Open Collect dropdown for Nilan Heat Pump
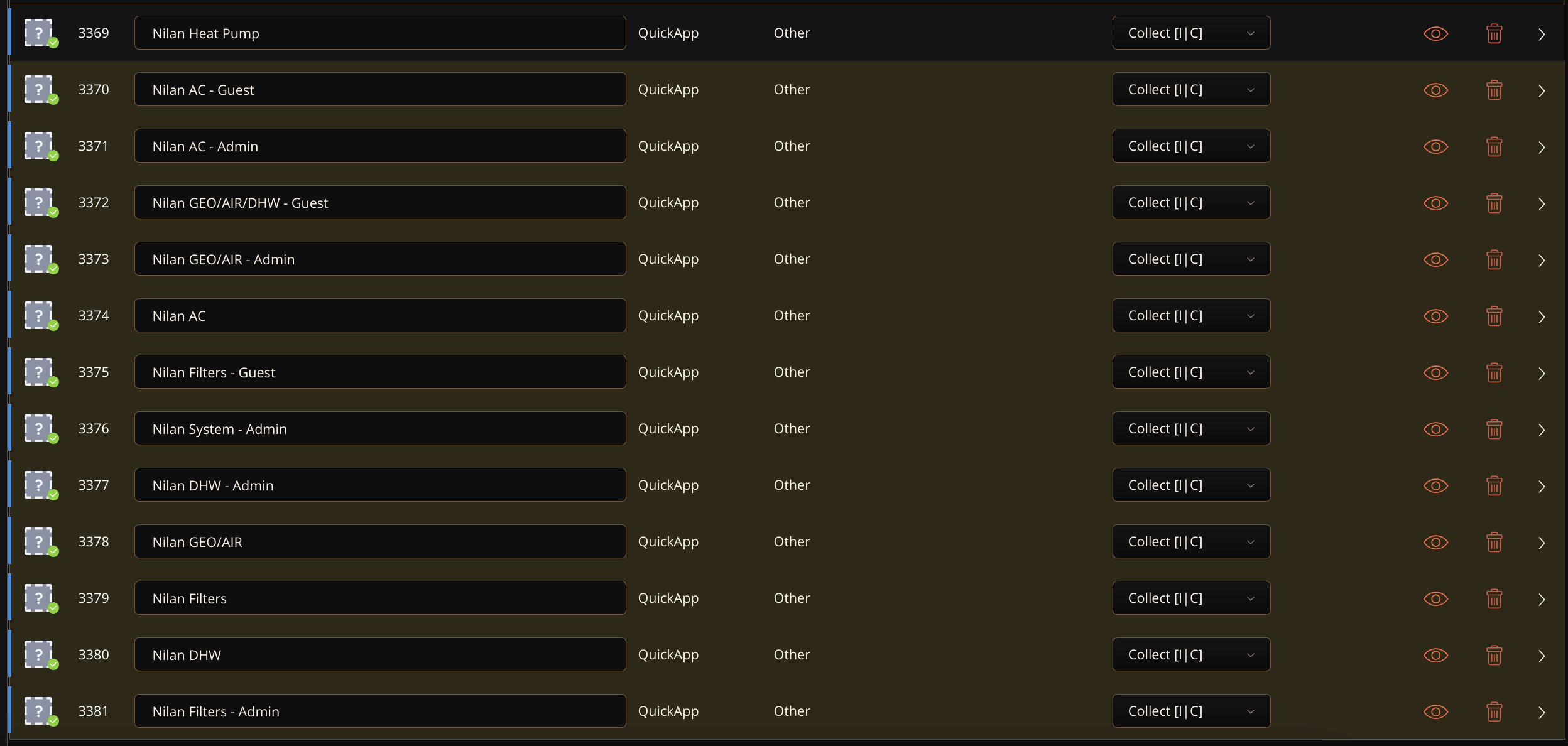The height and width of the screenshot is (746, 1568). [1191, 33]
